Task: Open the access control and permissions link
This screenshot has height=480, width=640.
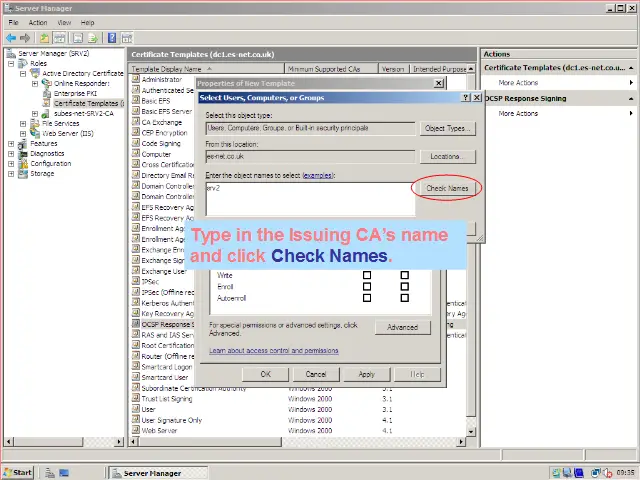Action: tap(273, 351)
